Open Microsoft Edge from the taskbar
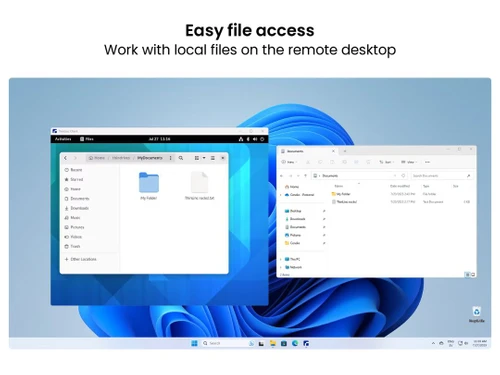Screen dimensions: 500x375 pos(295,343)
